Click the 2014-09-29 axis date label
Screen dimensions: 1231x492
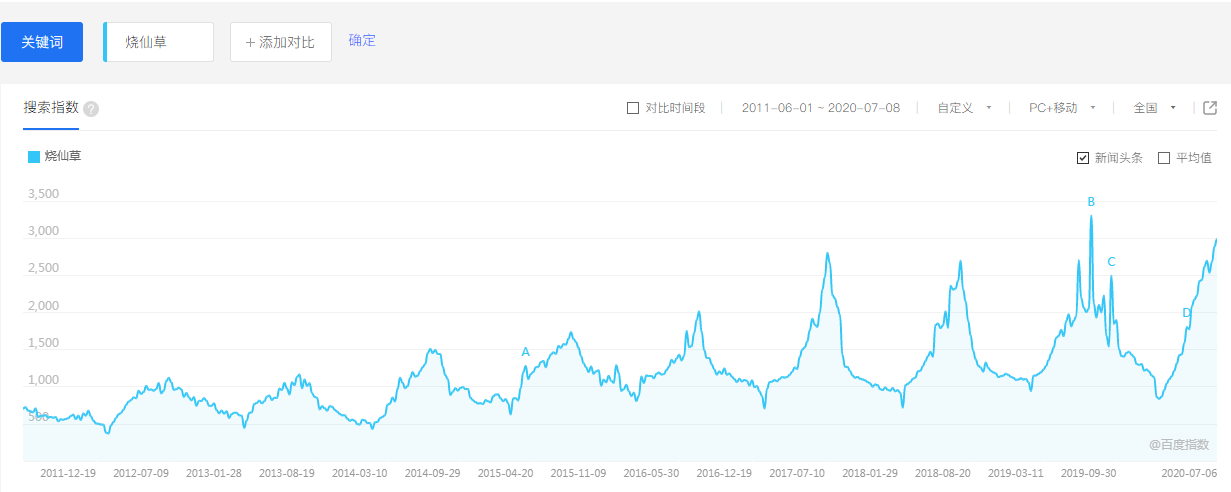point(433,473)
